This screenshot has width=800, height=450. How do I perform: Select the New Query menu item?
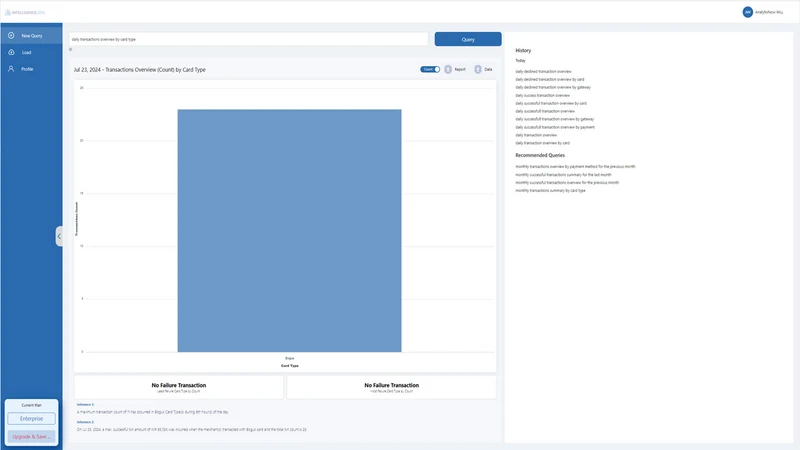[32, 36]
